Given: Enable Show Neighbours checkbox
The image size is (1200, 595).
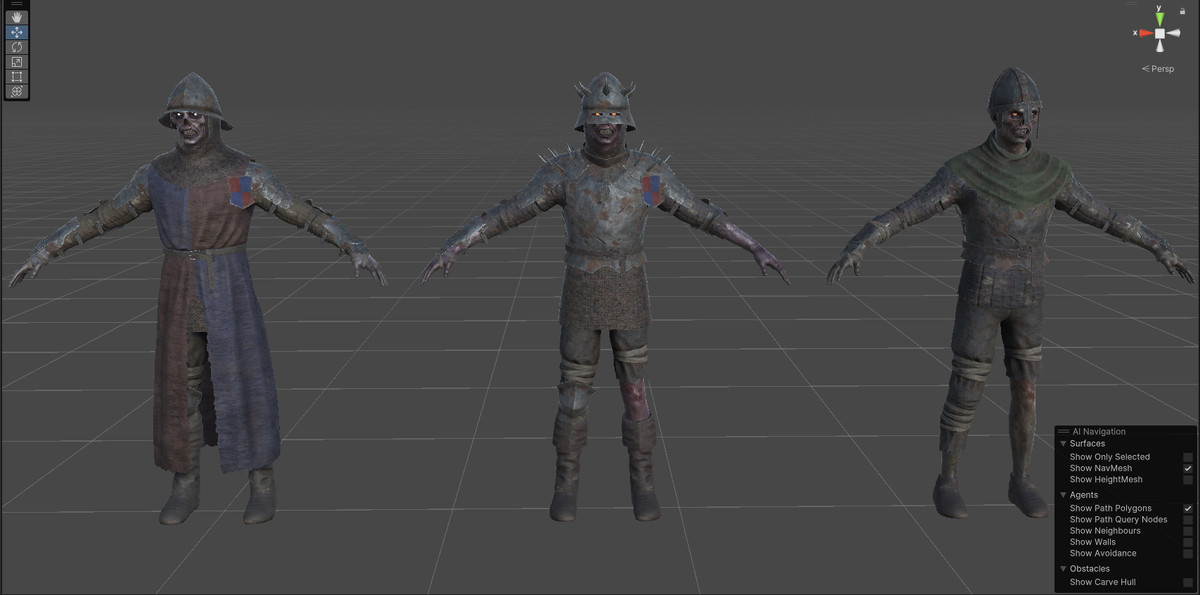Looking at the screenshot, I should coord(1188,531).
